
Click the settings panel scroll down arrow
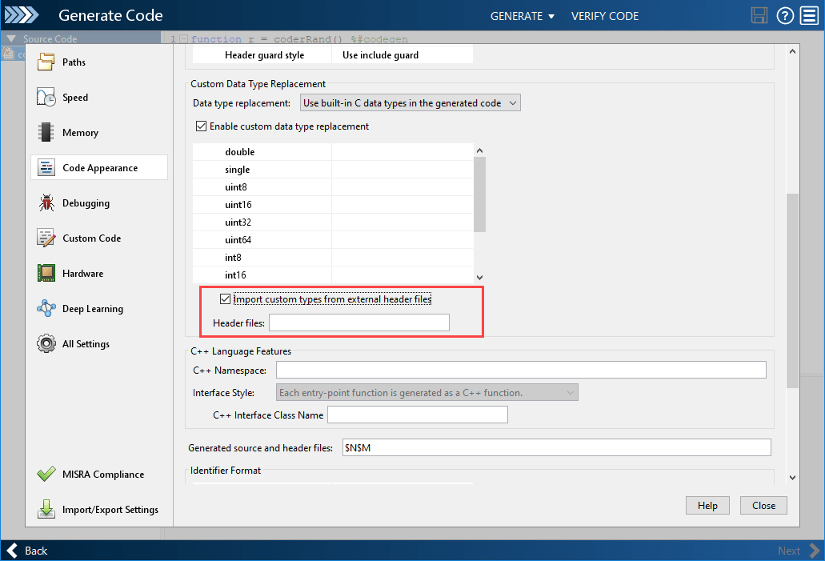tap(792, 478)
